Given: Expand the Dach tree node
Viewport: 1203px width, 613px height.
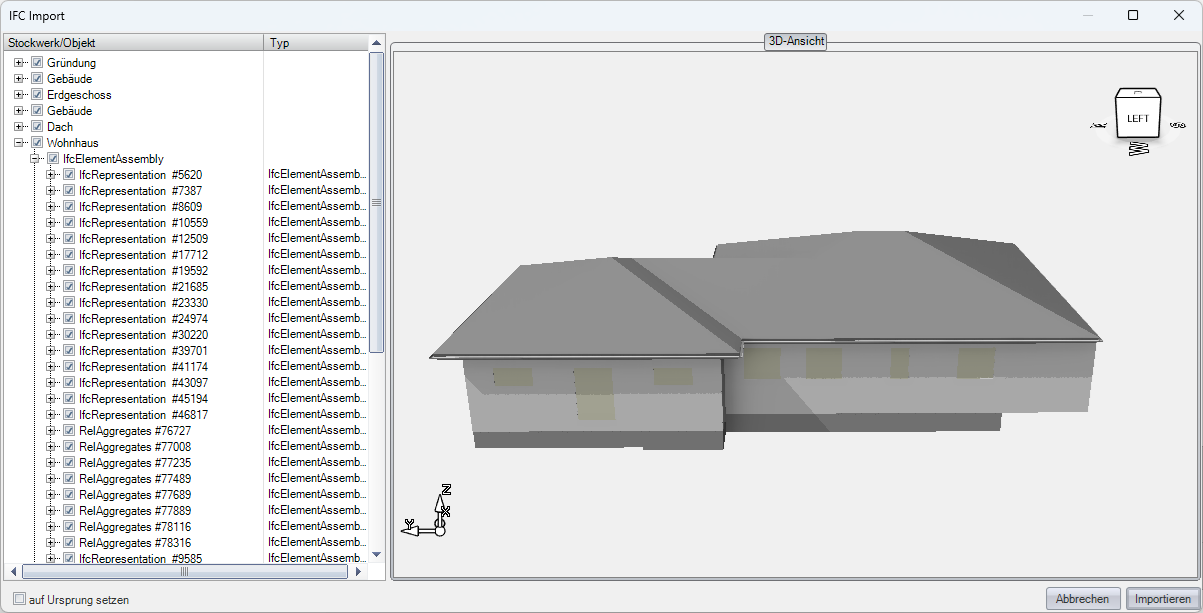Looking at the screenshot, I should (x=19, y=127).
